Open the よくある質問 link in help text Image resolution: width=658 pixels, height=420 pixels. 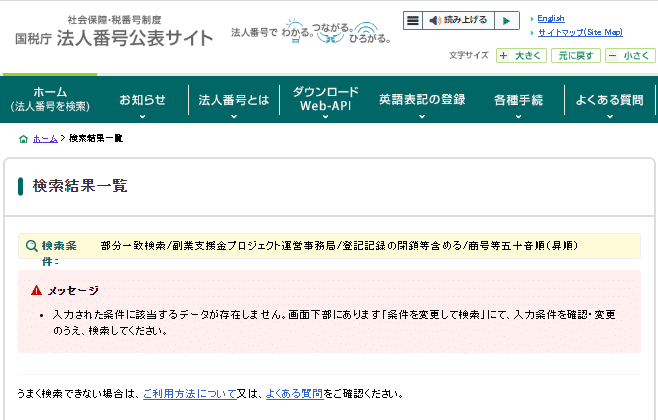pyautogui.click(x=294, y=394)
